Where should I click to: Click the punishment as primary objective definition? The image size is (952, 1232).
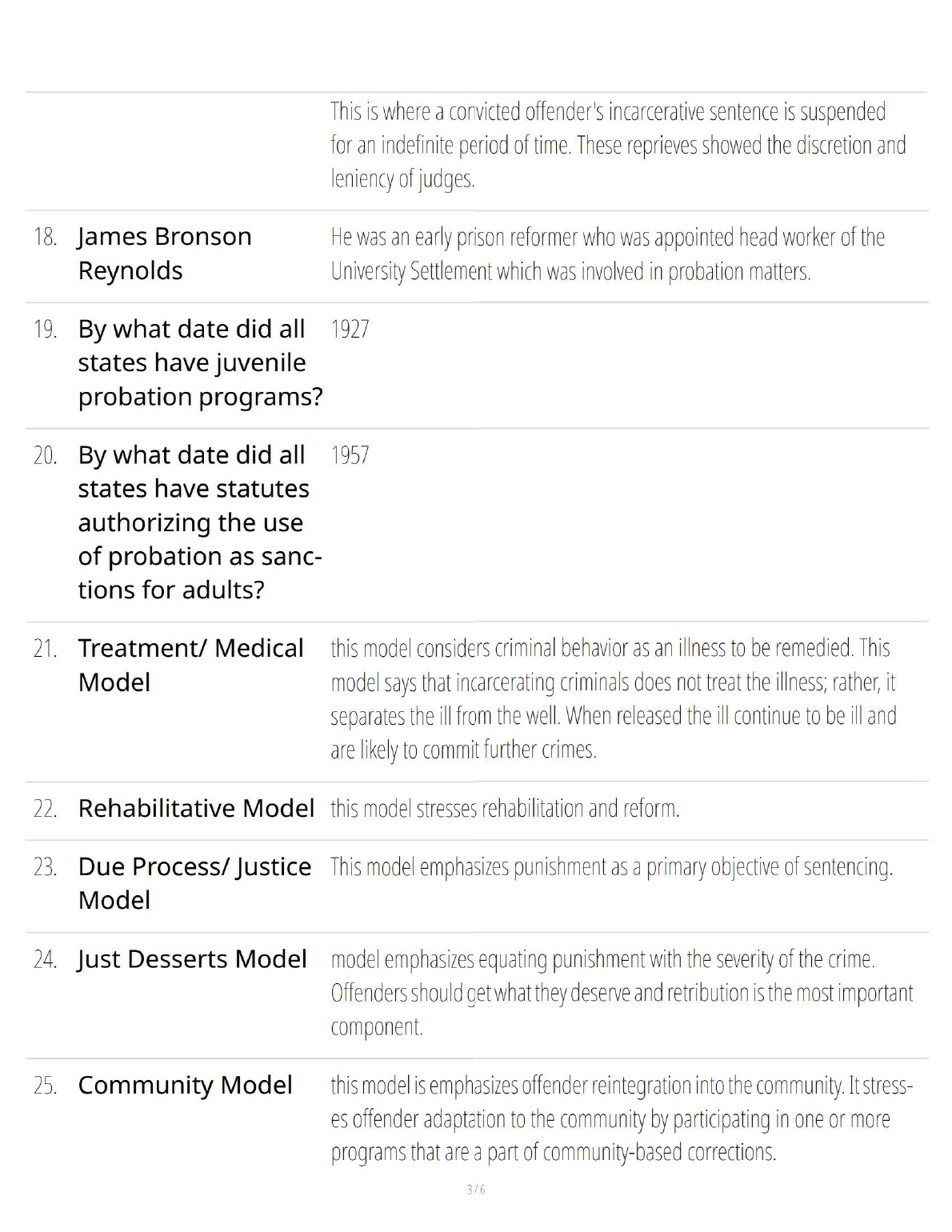click(x=611, y=867)
